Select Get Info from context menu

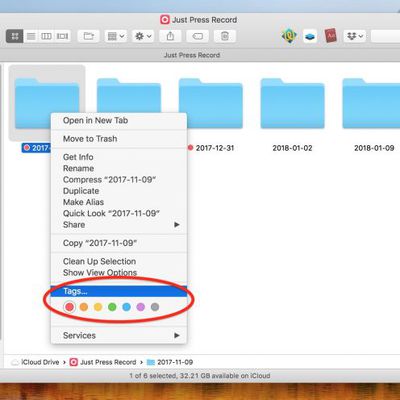point(119,157)
